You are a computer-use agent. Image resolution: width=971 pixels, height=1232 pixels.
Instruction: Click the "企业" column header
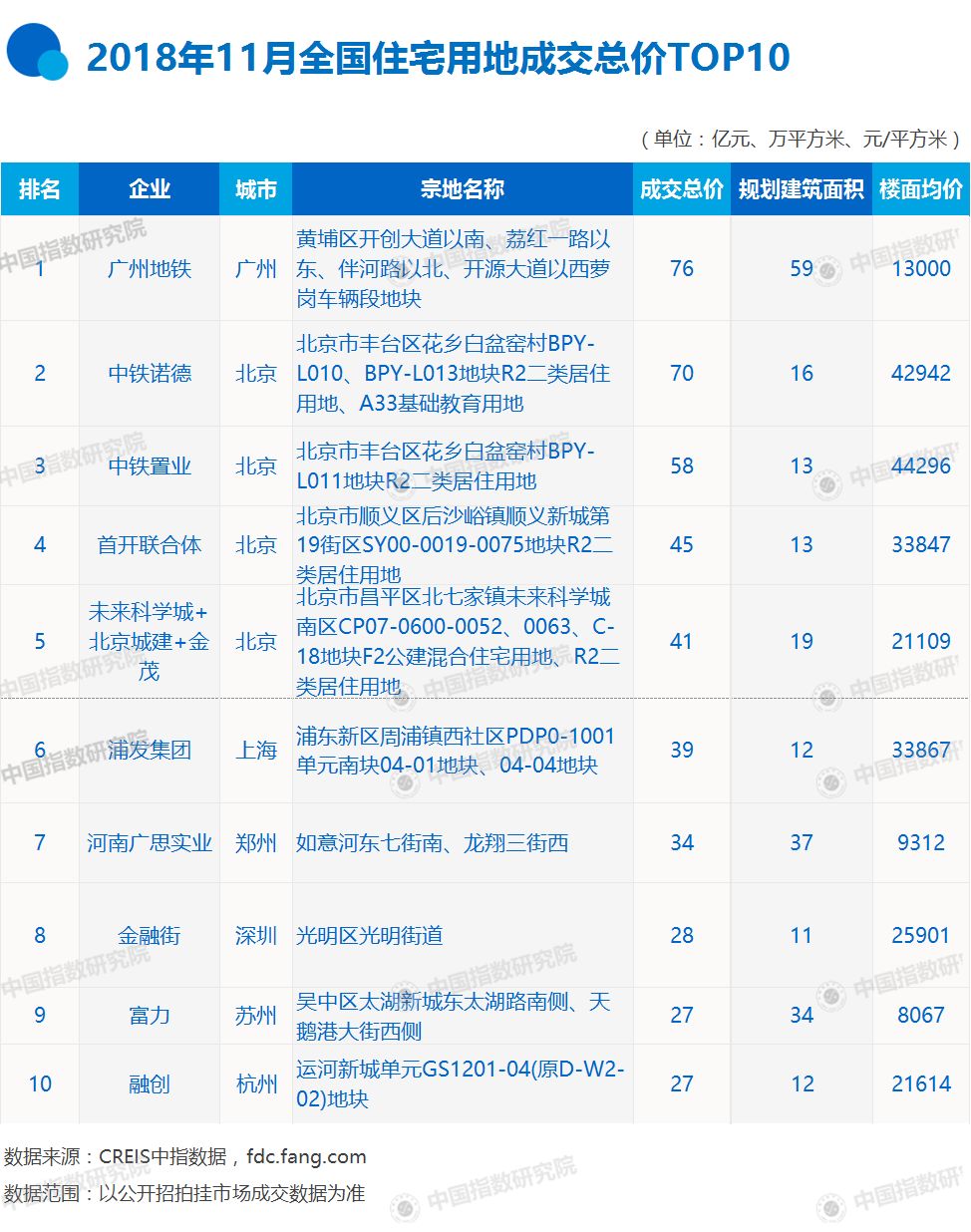click(150, 189)
